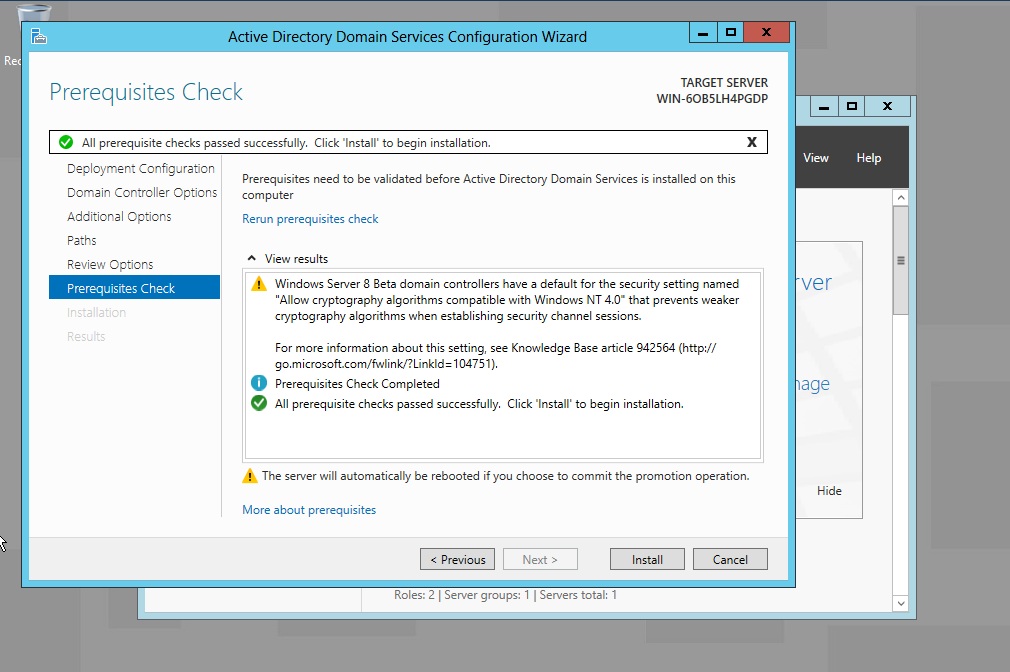Viewport: 1010px width, 672px height.
Task: Minimize the Server Manager window
Action: 824,106
